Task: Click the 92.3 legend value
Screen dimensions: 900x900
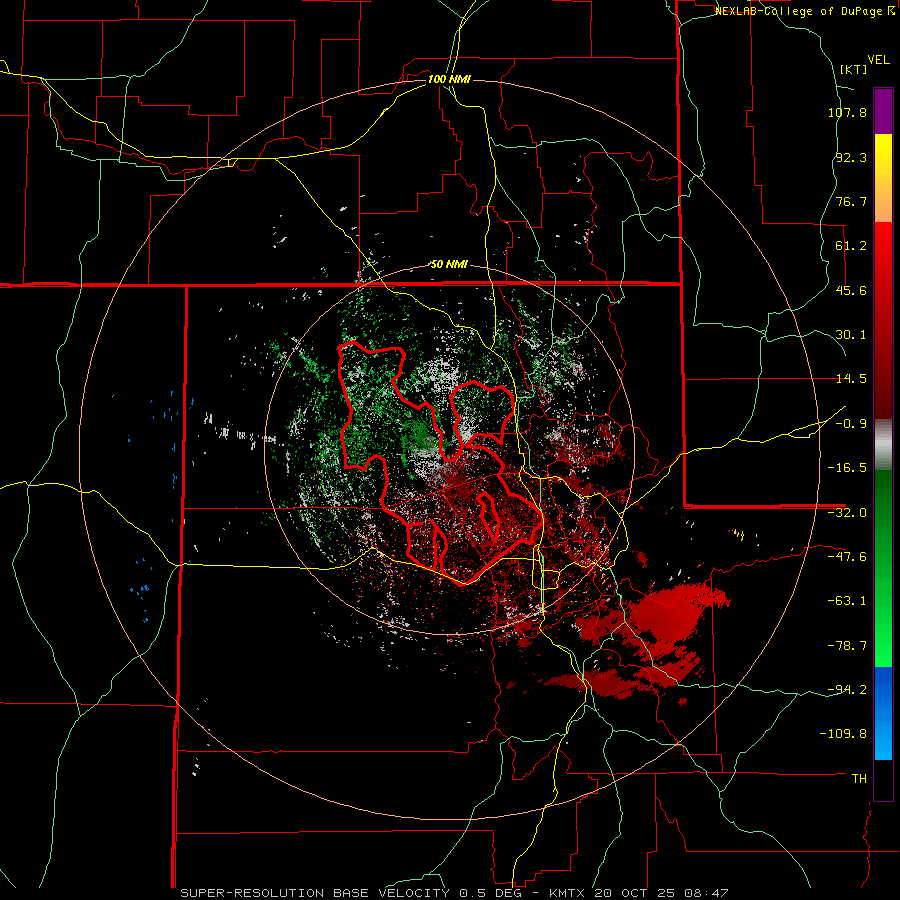Action: 851,157
